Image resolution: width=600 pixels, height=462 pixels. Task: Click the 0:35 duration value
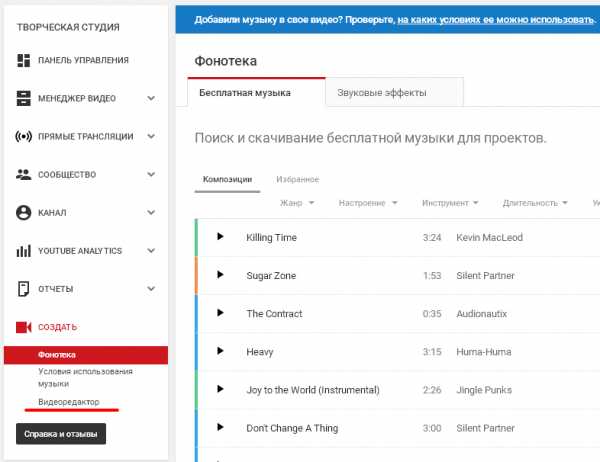coord(432,313)
